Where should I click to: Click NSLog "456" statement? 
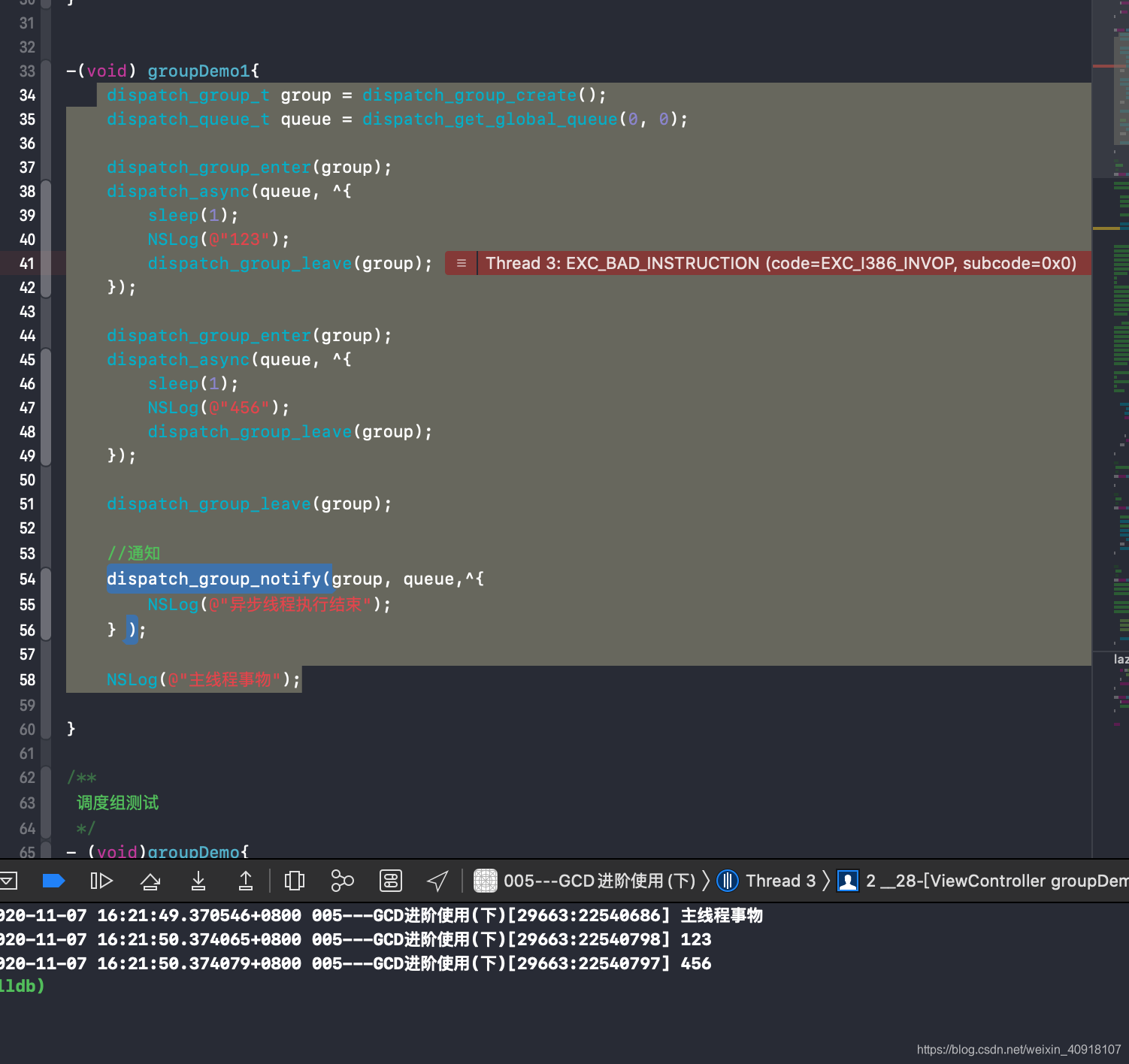tap(219, 408)
